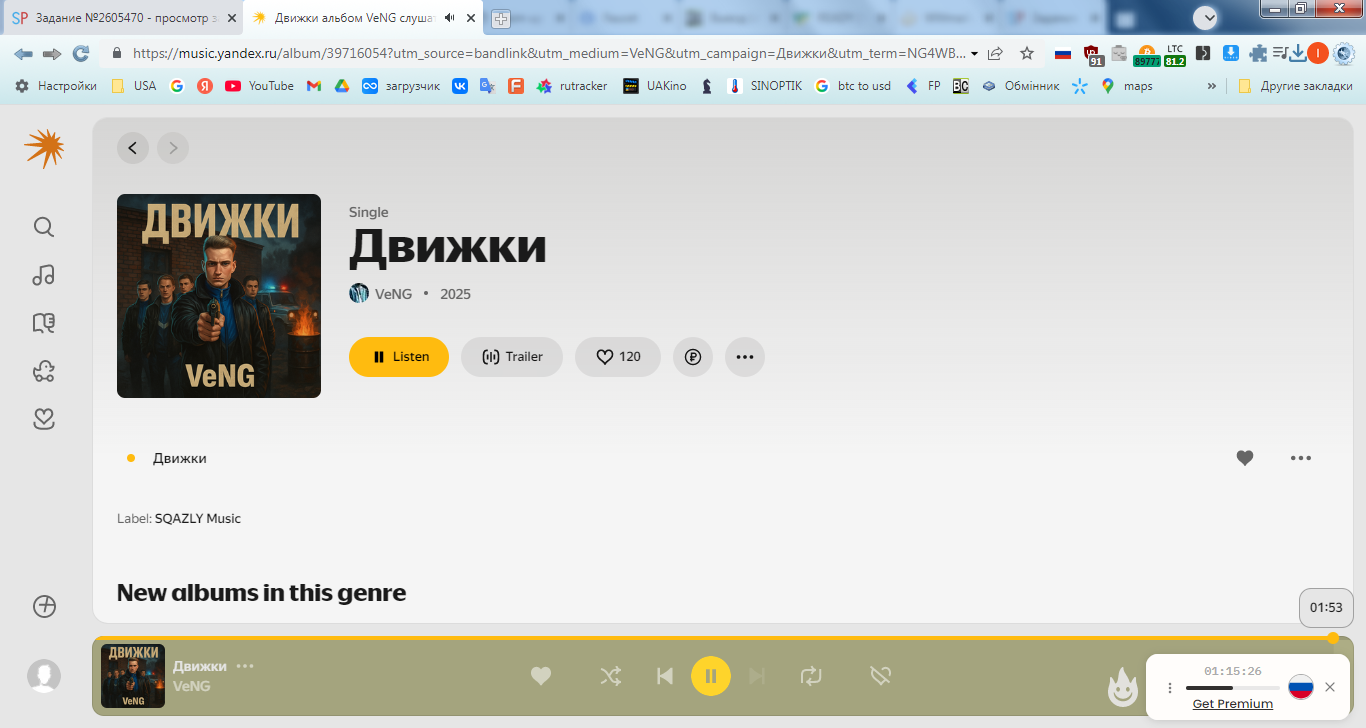Open the USA bookmarks folder
Screen dimensions: 1366x728
[134, 86]
